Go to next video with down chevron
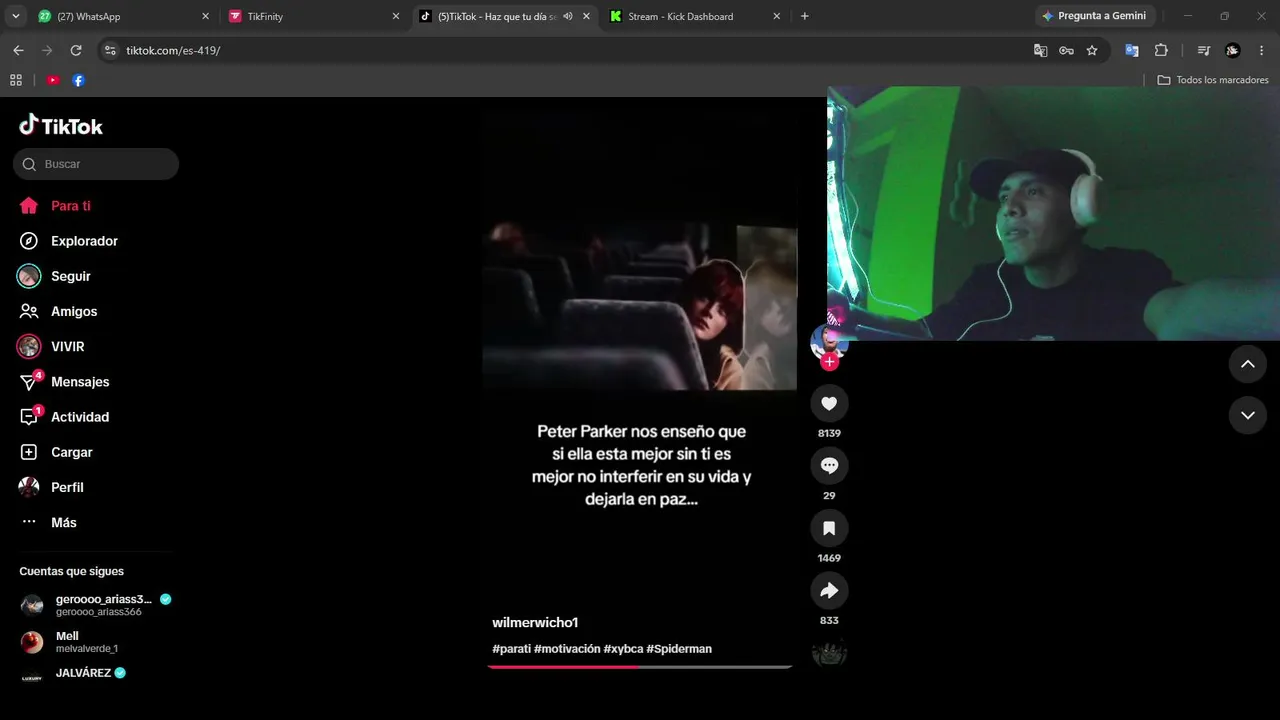 [x=1248, y=415]
